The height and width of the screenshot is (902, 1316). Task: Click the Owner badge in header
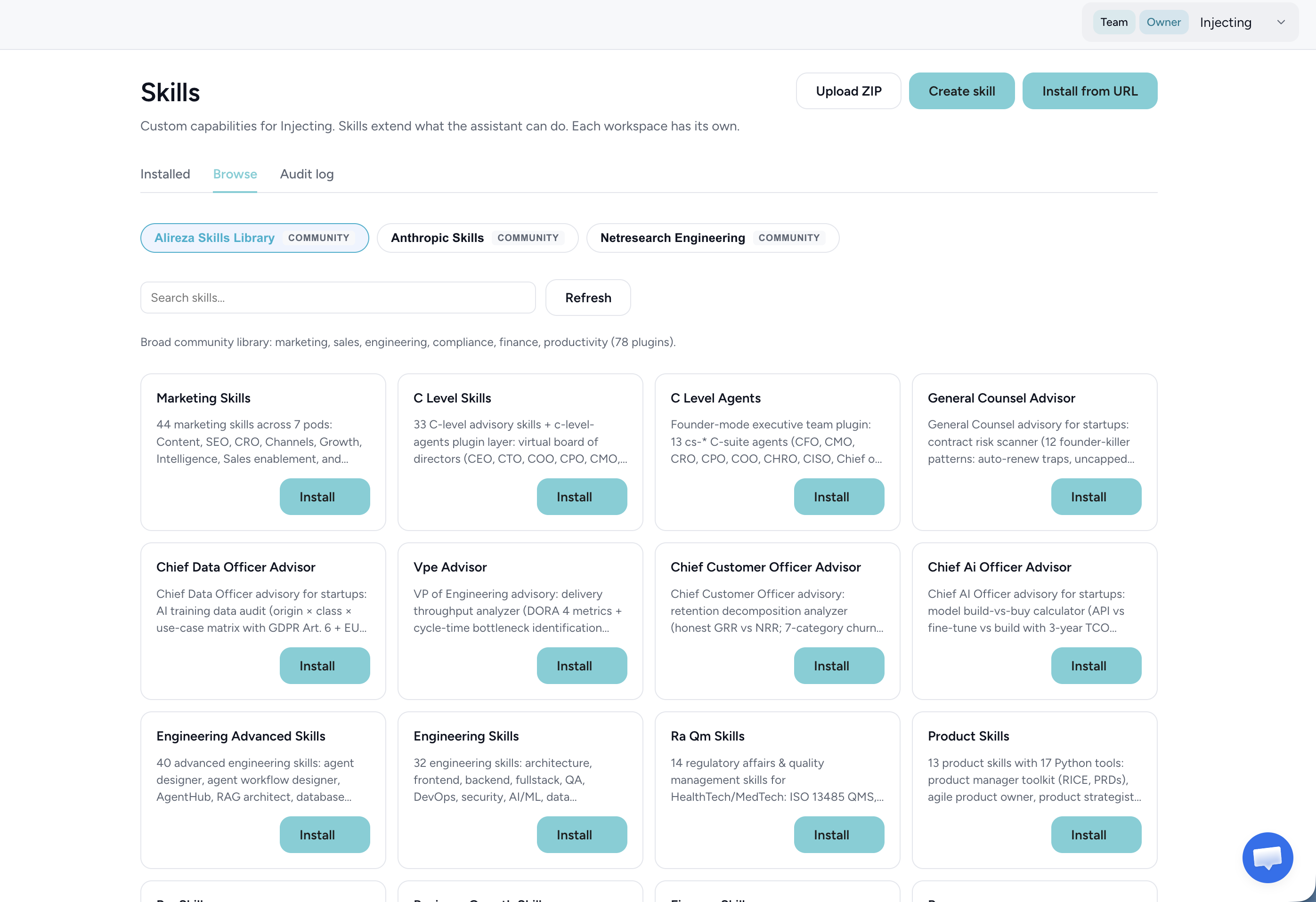pyautogui.click(x=1163, y=22)
